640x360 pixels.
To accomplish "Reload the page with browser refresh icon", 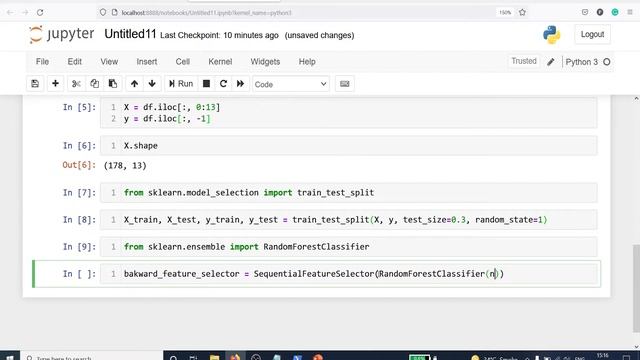I will coord(40,13).
